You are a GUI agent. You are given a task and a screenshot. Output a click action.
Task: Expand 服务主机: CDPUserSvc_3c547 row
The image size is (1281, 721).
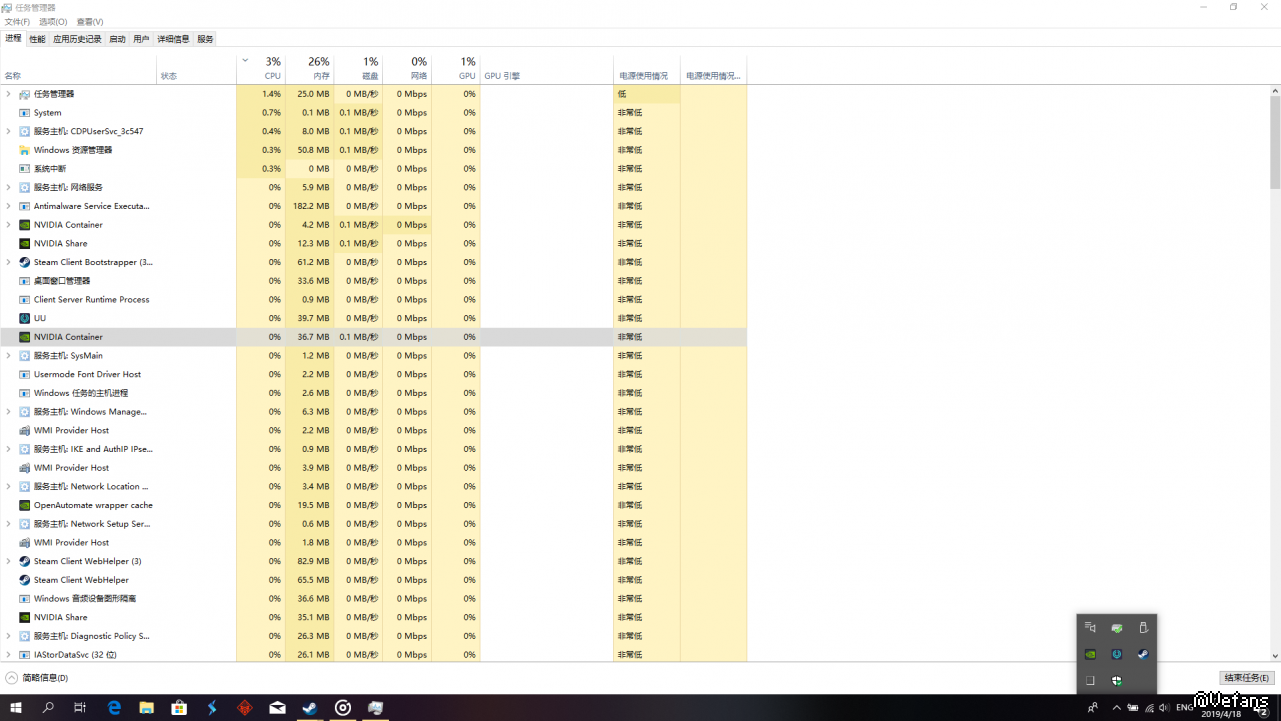(8, 131)
